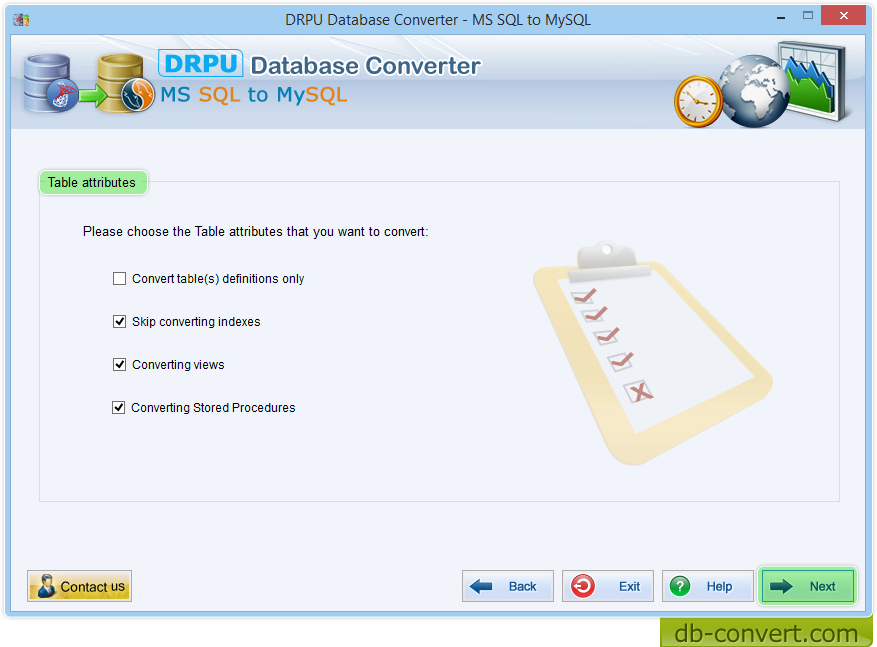
Task: Click the Table attributes group label
Action: click(x=93, y=183)
